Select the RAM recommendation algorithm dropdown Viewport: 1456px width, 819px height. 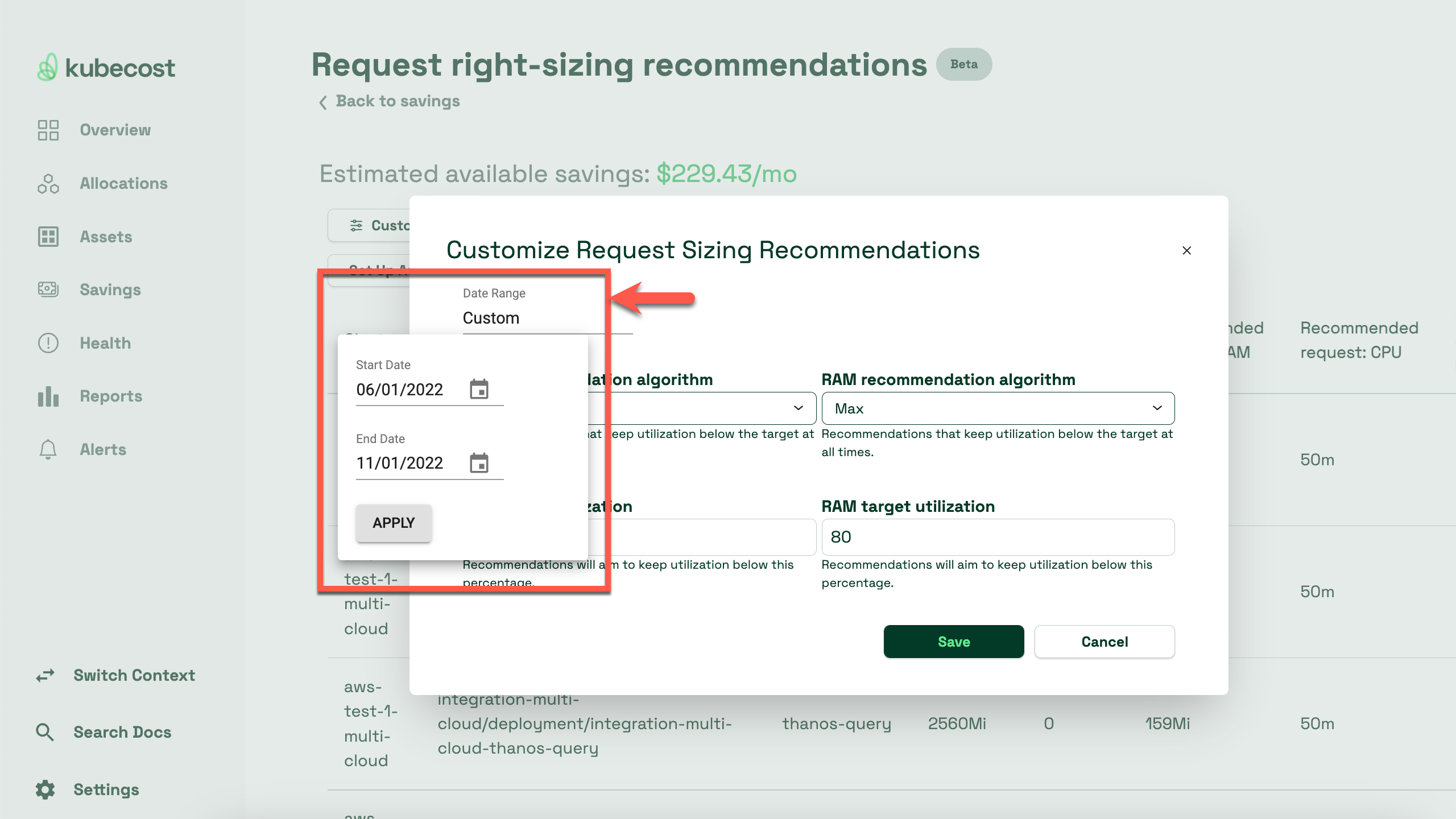click(997, 408)
